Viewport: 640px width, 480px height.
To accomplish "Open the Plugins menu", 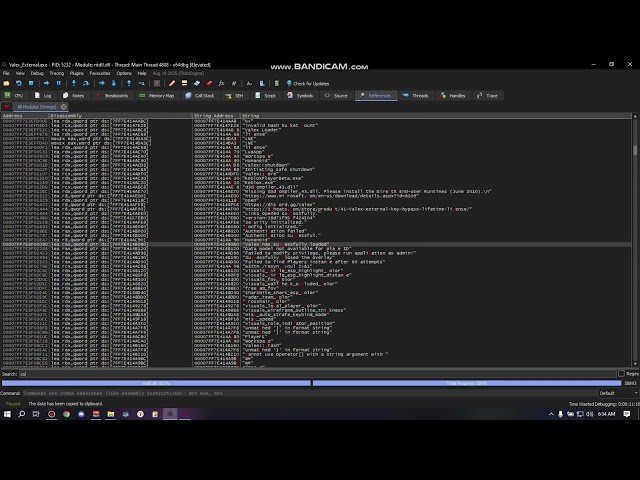I will (77, 73).
